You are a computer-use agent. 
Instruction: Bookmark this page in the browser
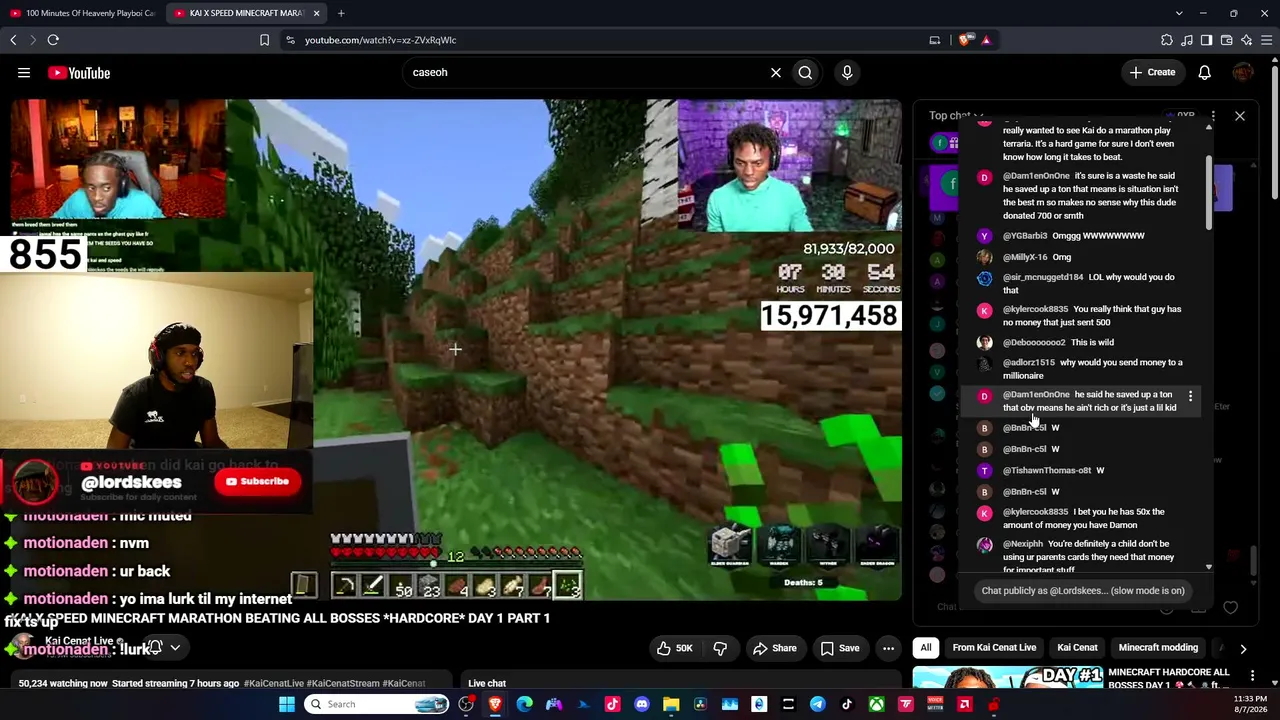click(x=264, y=40)
